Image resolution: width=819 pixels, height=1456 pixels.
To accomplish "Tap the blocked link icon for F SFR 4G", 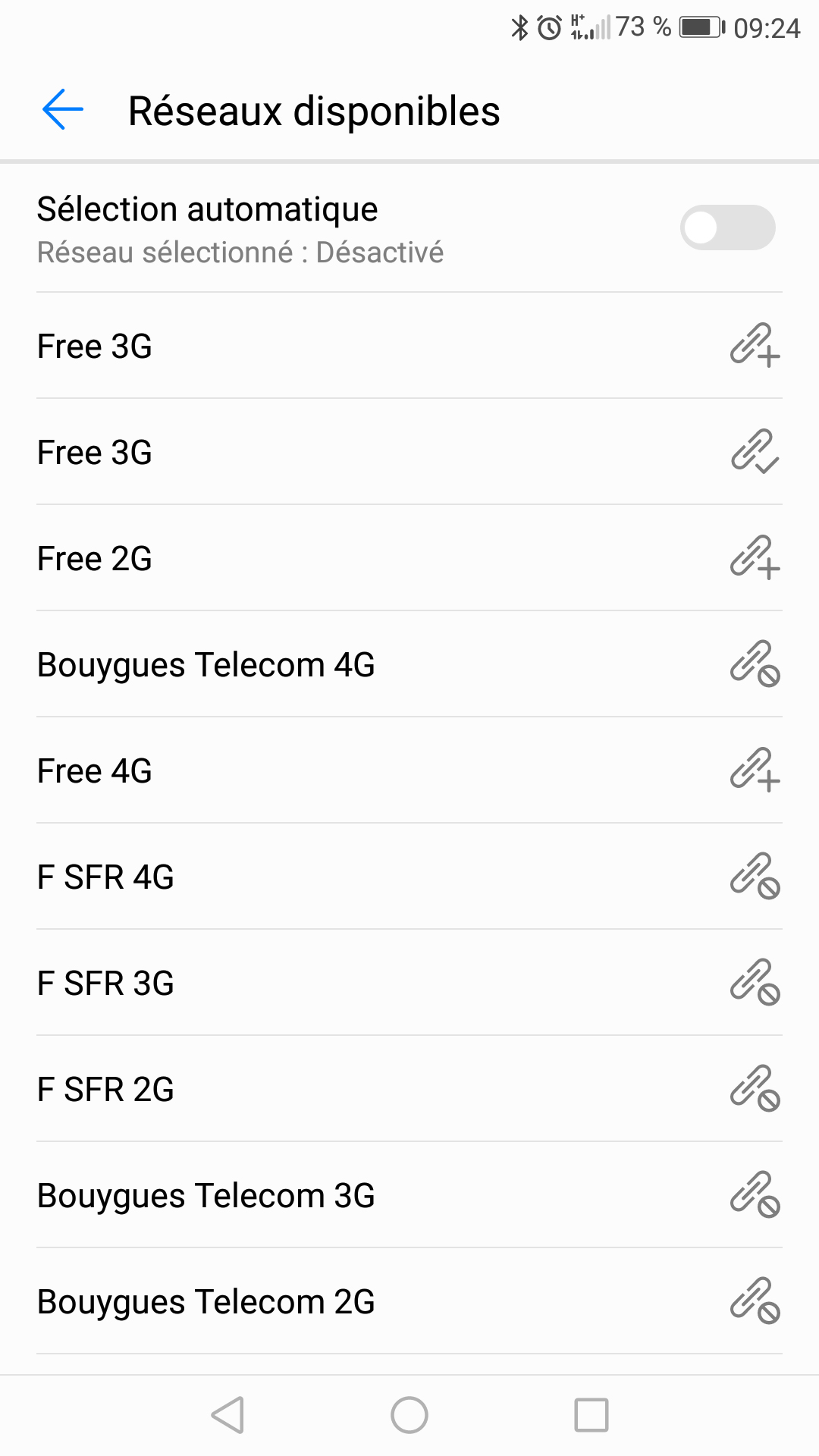I will pos(755,876).
